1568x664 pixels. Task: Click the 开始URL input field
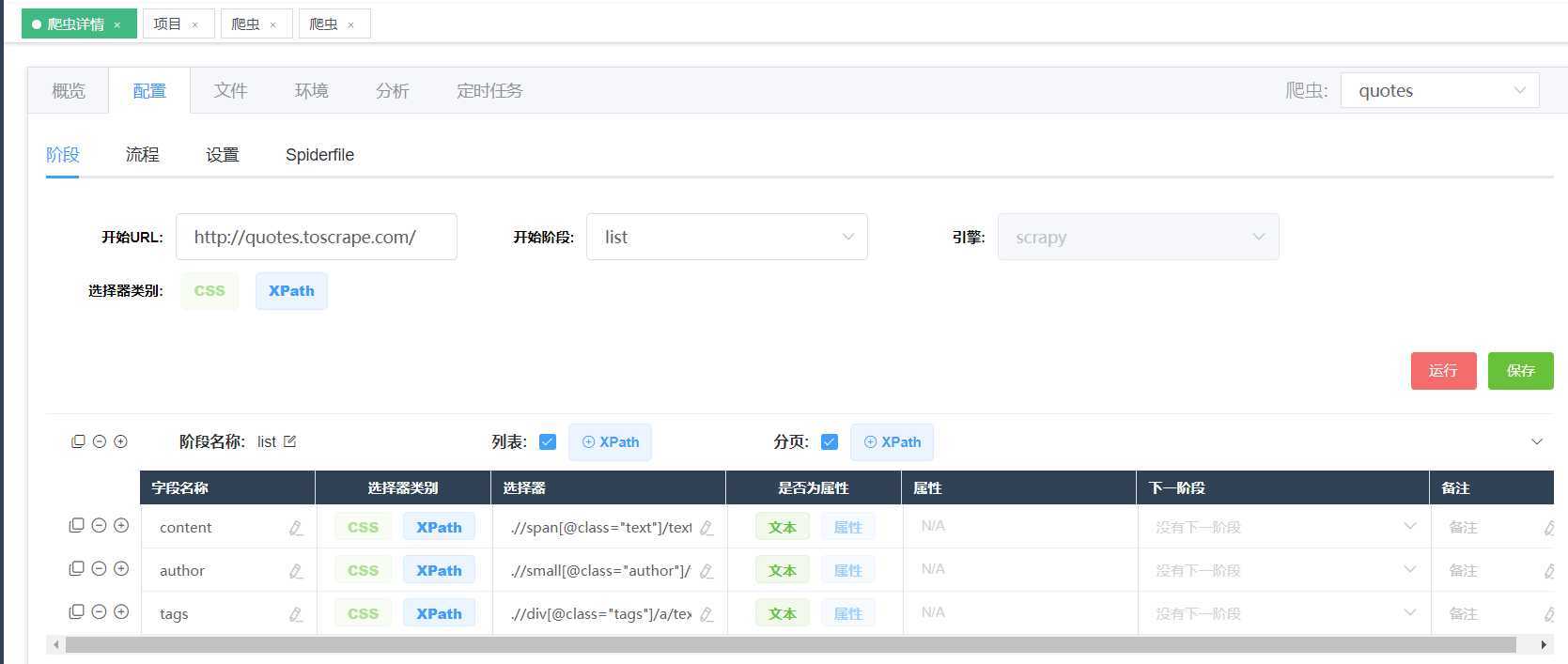coord(317,237)
